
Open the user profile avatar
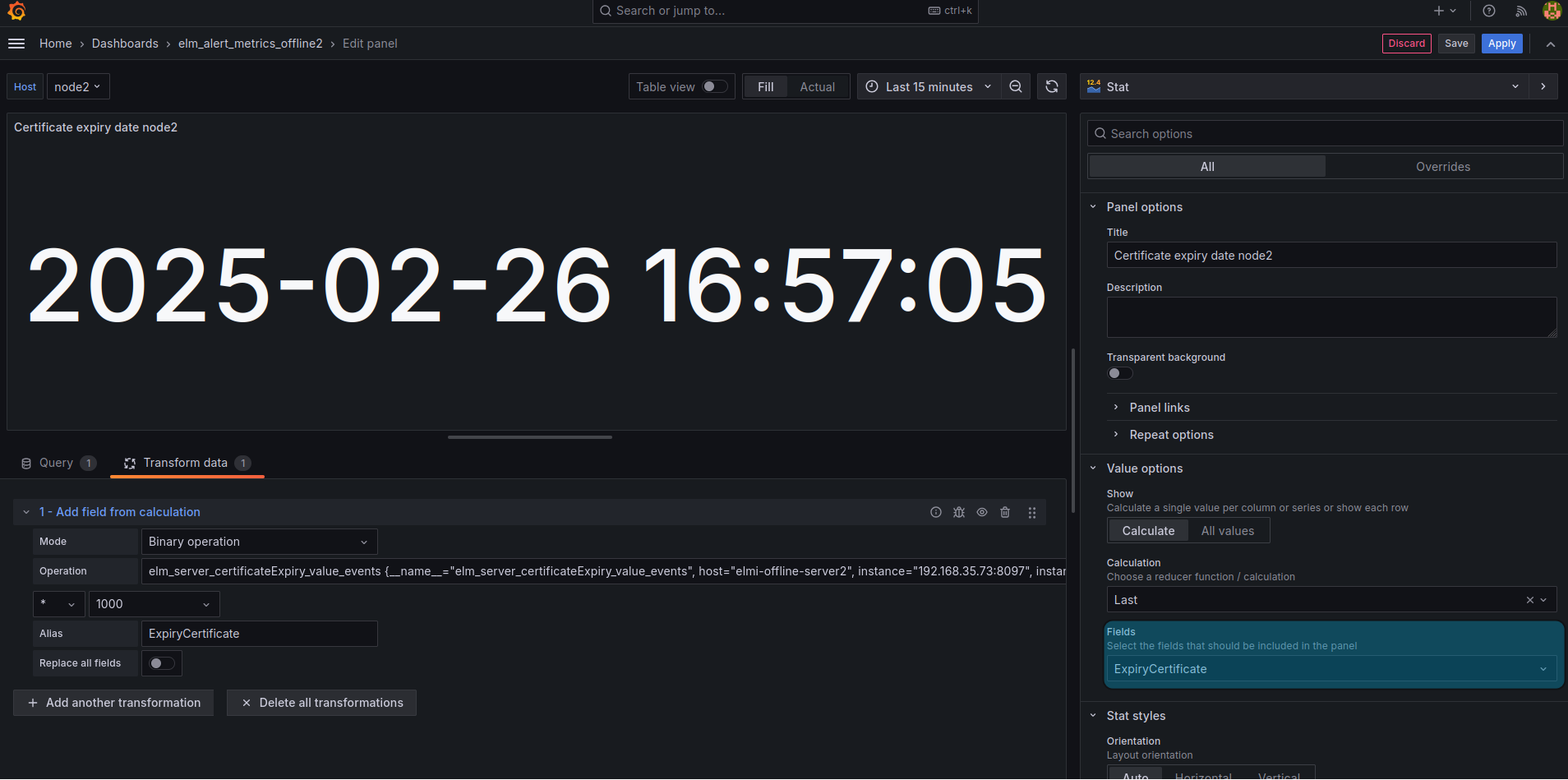1552,11
